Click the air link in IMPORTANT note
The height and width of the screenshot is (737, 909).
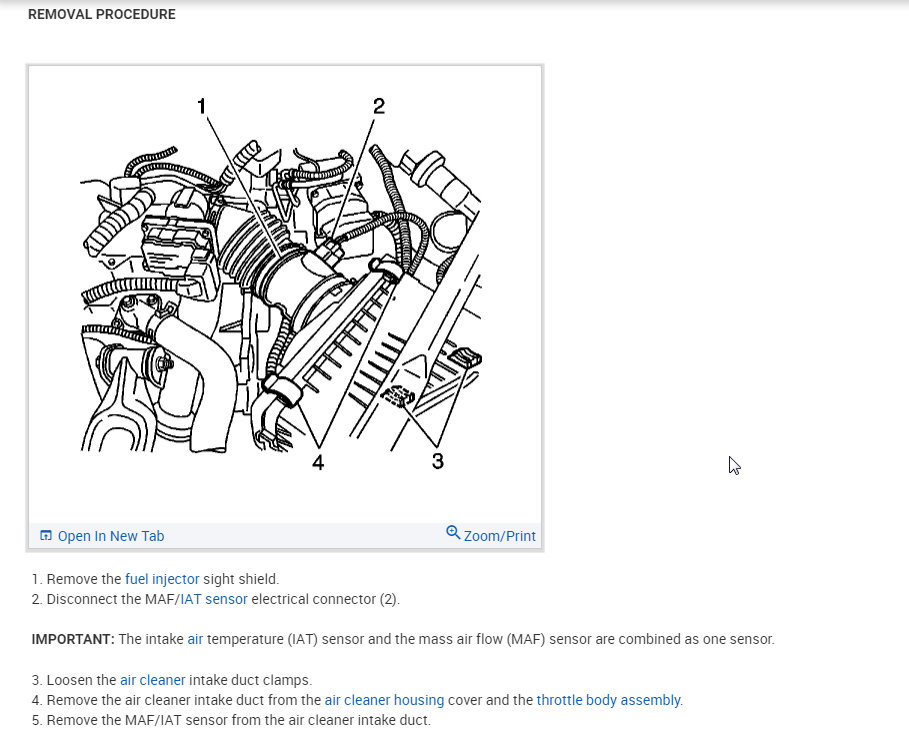195,639
